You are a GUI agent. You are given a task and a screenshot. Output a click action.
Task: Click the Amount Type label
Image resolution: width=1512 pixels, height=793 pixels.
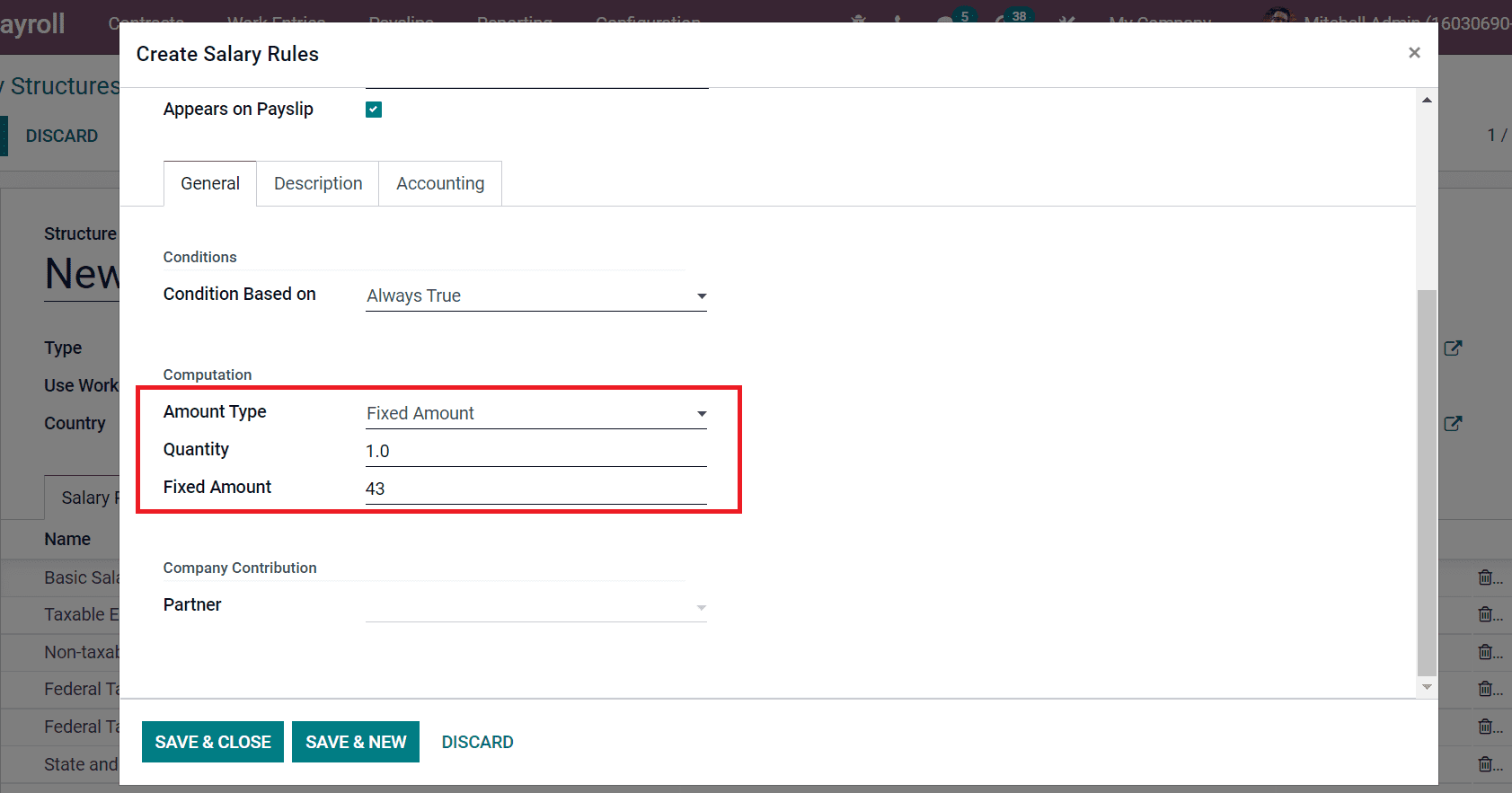coord(215,411)
